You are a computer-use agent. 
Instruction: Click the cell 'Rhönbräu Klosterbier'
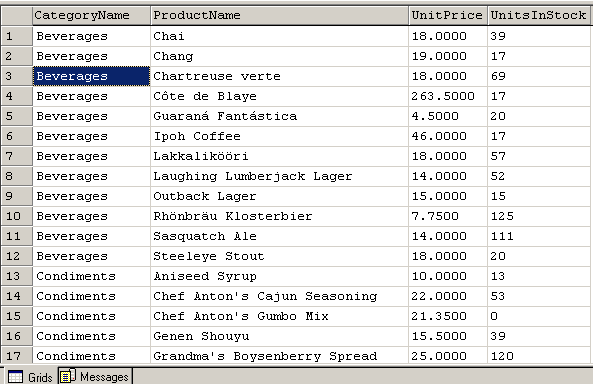(279, 216)
